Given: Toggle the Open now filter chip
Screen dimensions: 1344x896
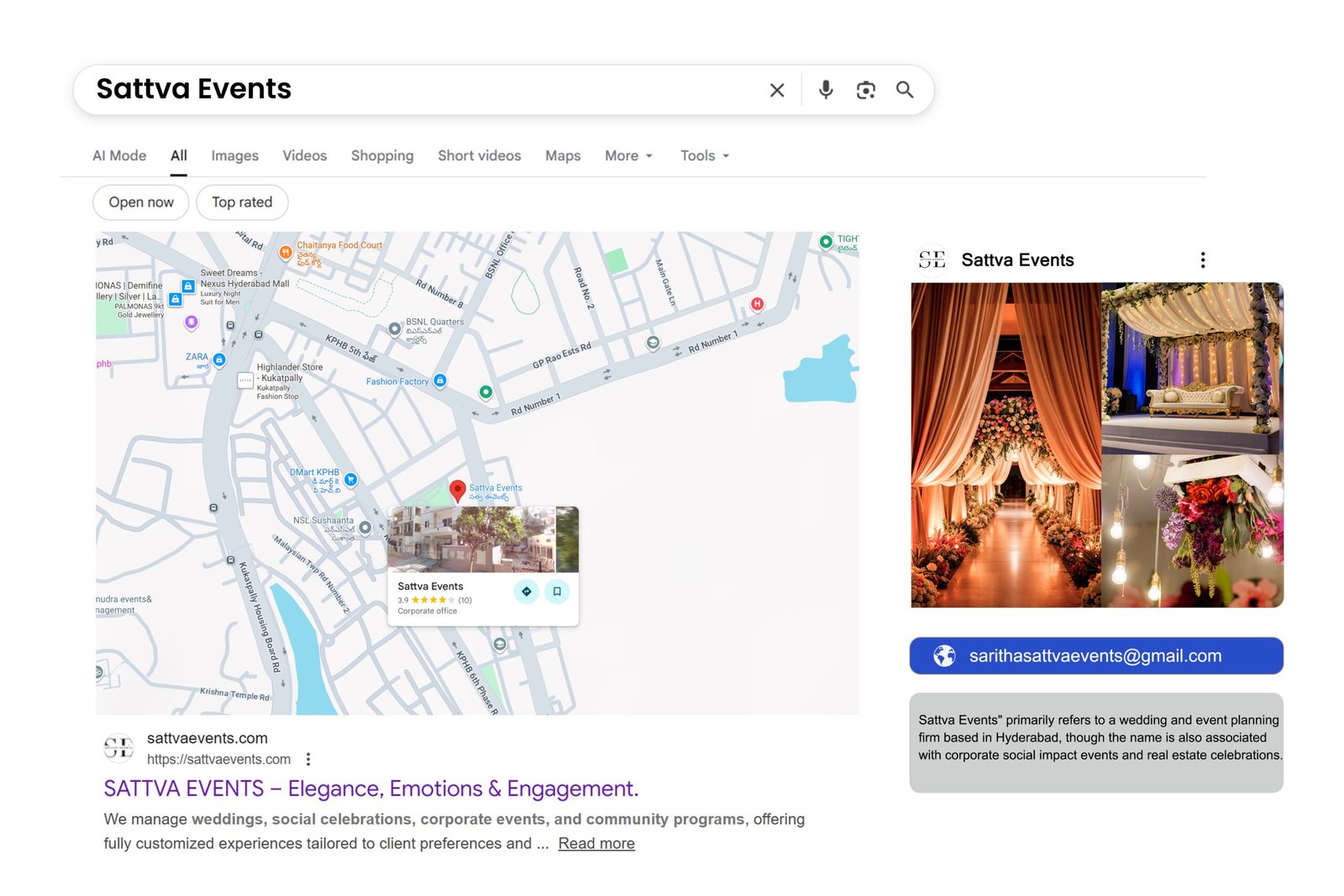Looking at the screenshot, I should [141, 202].
